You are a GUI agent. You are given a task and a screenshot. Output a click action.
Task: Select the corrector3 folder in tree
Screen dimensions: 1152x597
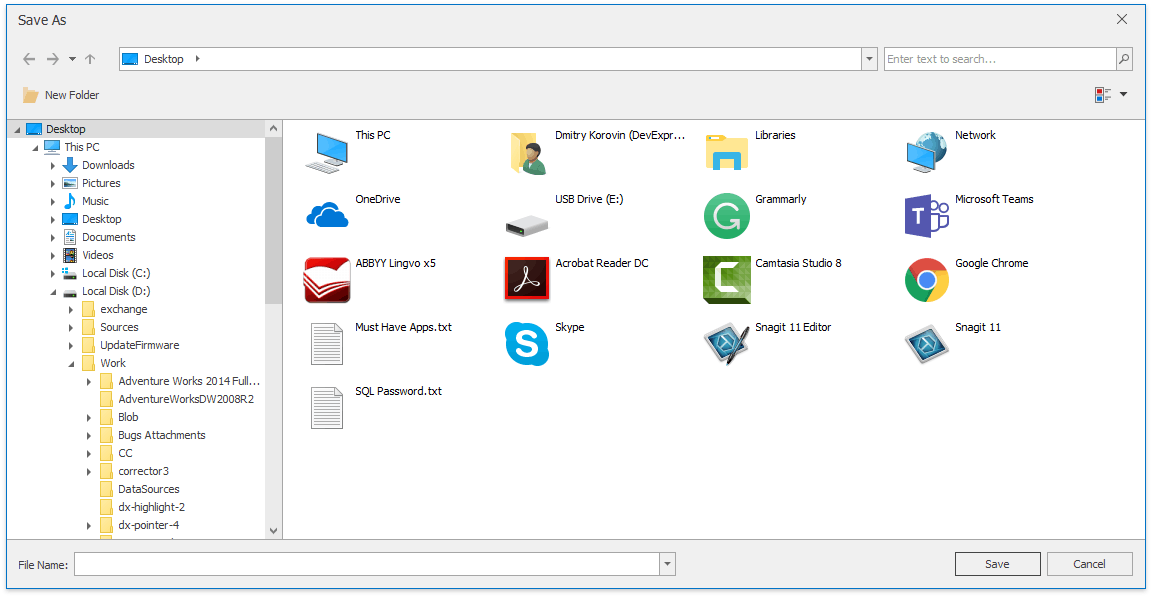pyautogui.click(x=143, y=471)
